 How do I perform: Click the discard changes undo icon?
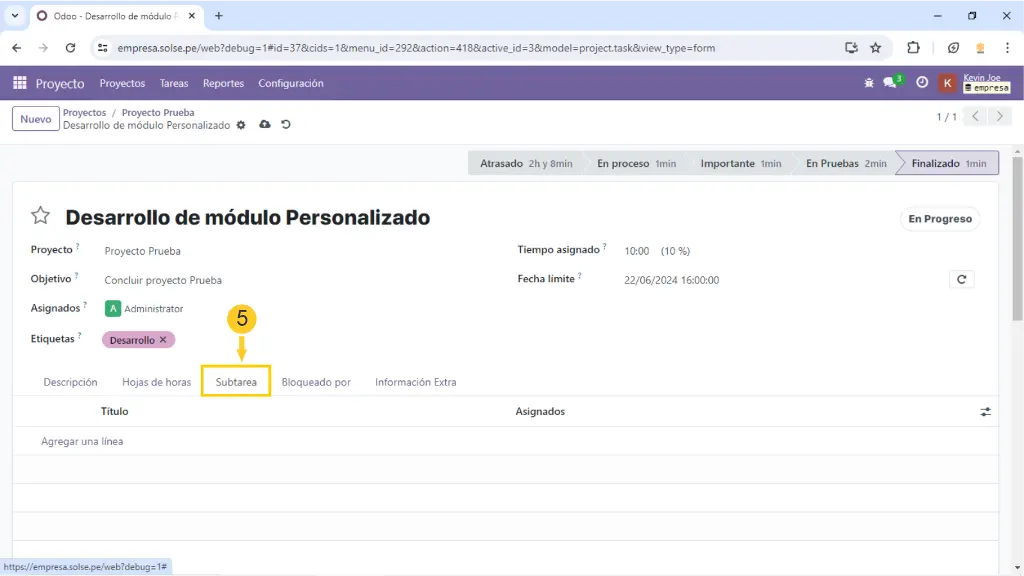pos(286,125)
